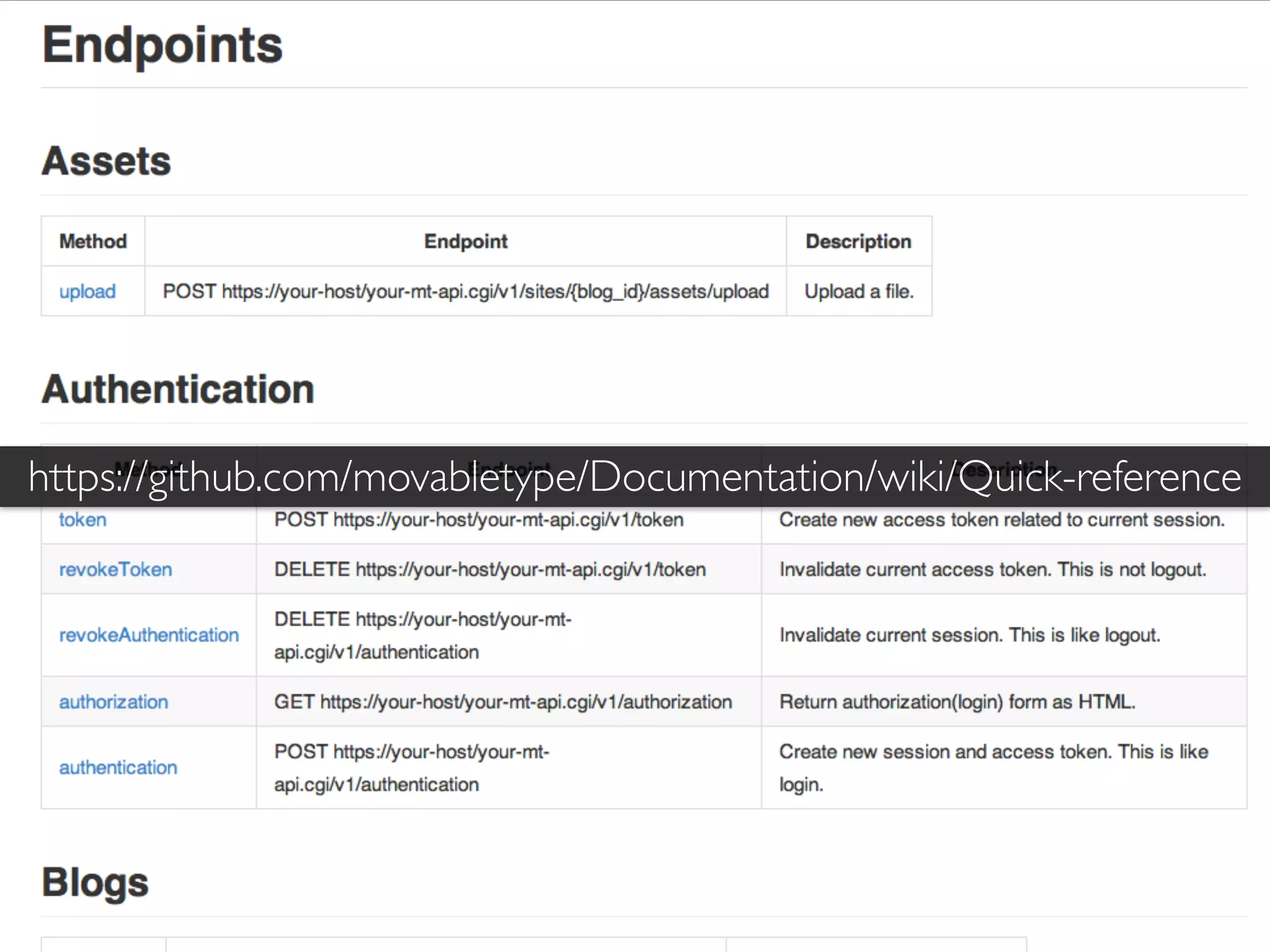Click 'Return authorization(login) form as HTML' text
1270x952 pixels.
(x=957, y=702)
